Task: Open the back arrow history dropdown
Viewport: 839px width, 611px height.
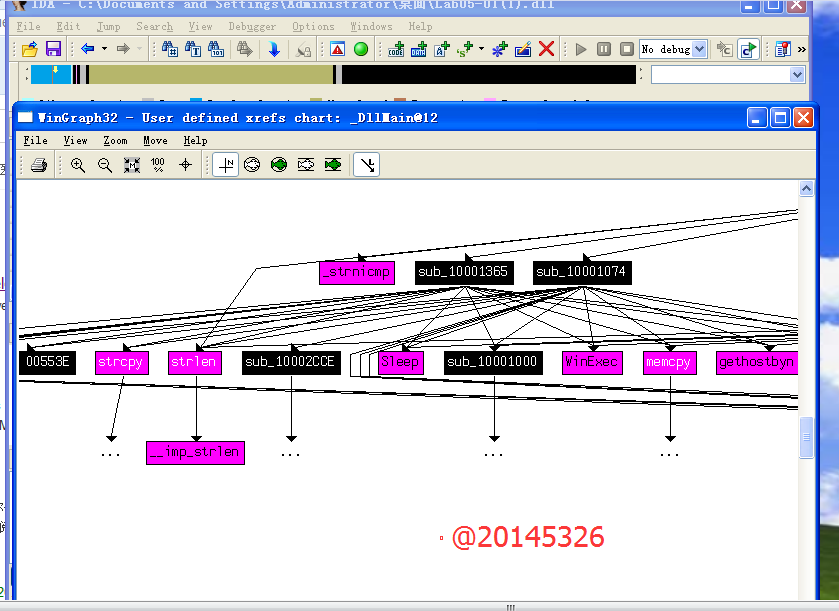Action: tap(103, 49)
